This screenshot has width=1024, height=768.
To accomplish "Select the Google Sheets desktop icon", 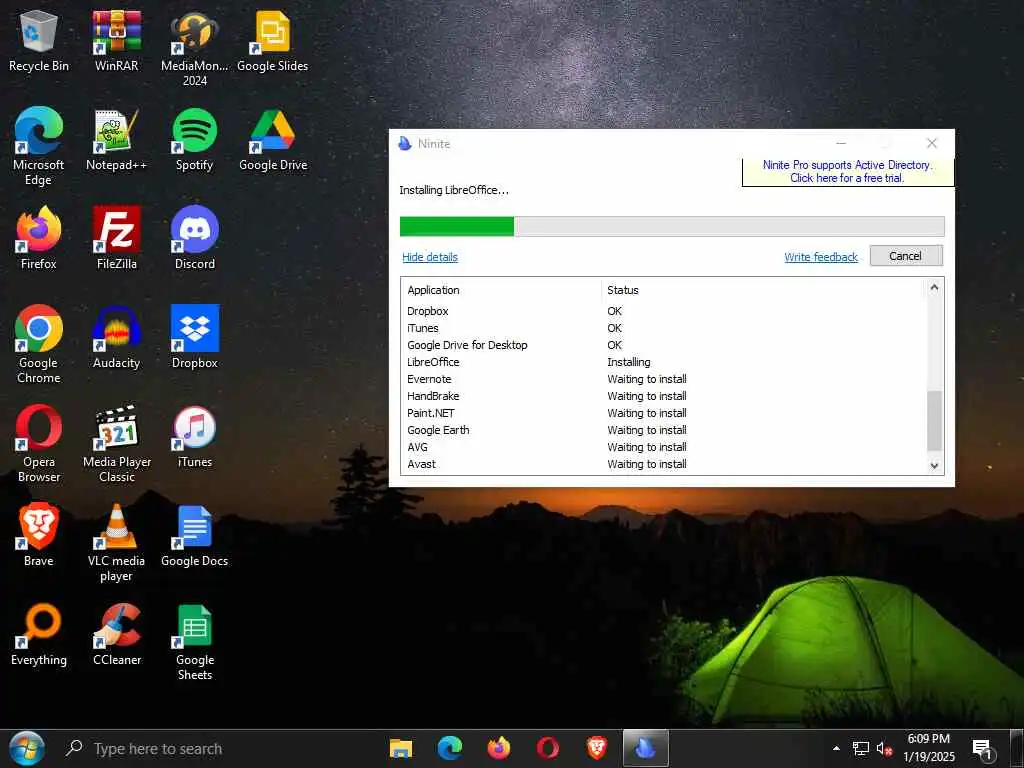I will point(195,643).
